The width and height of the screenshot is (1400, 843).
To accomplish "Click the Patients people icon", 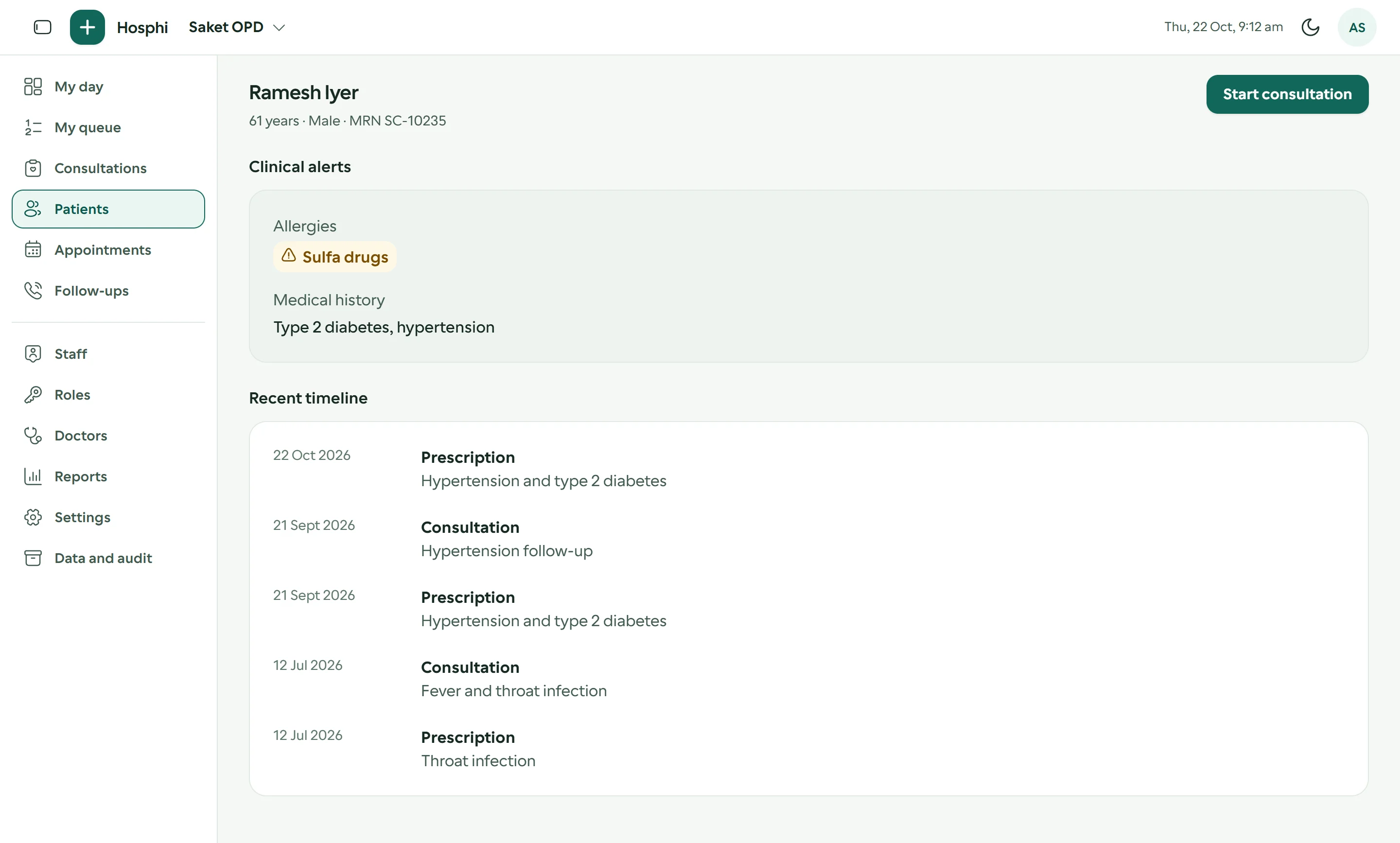I will click(x=33, y=209).
